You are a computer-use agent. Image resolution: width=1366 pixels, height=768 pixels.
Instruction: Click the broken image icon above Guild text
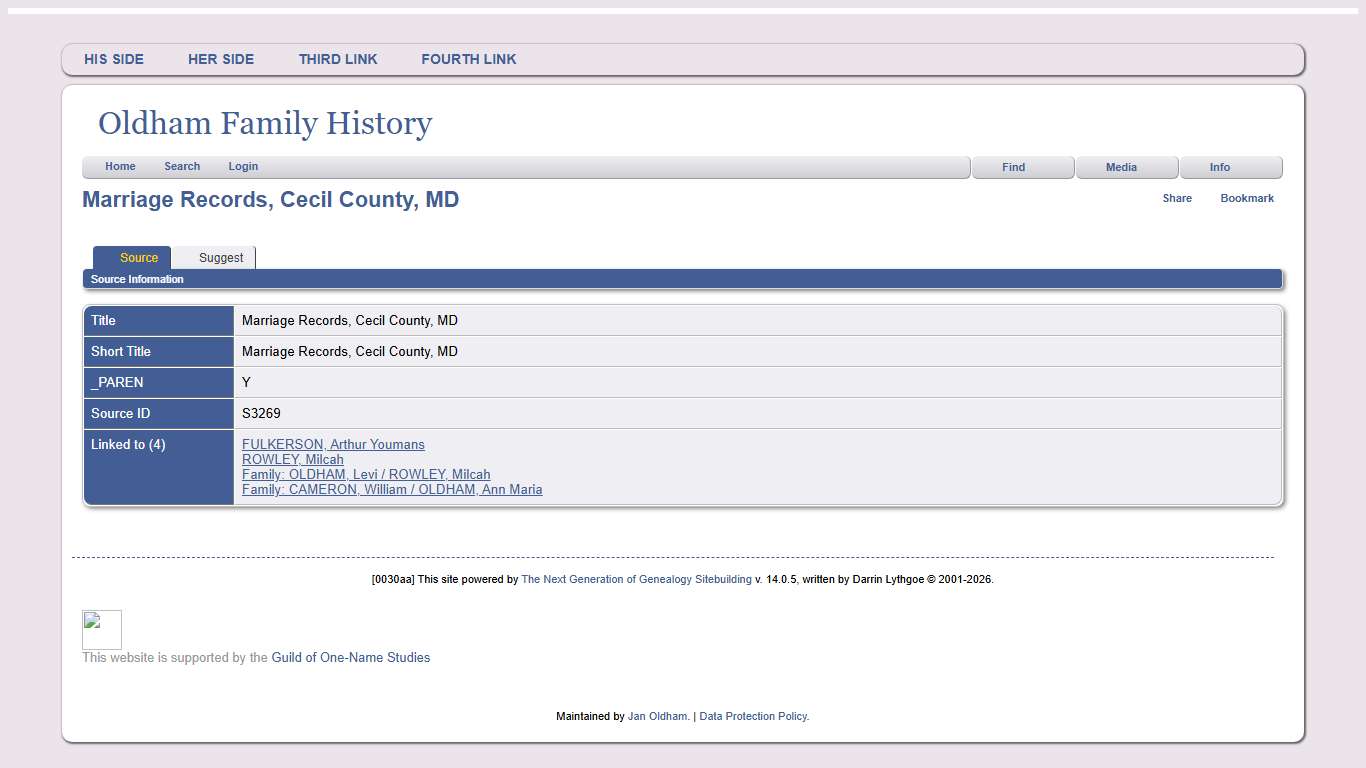tap(101, 629)
